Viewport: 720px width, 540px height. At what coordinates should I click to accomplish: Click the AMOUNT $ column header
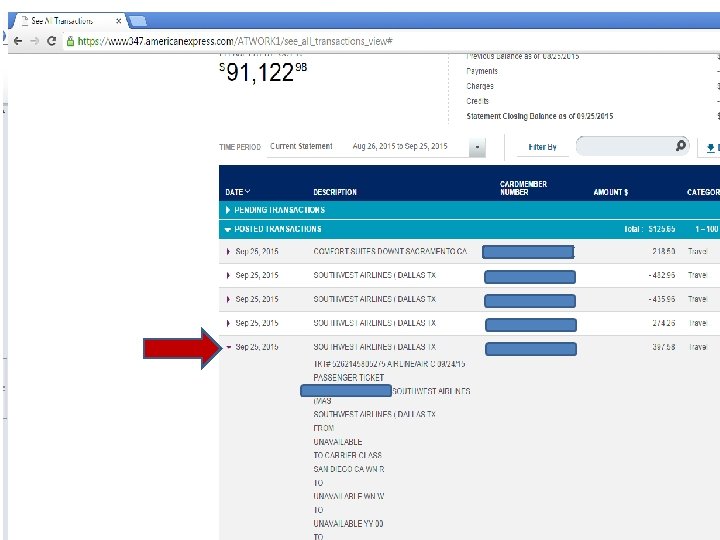pos(610,192)
